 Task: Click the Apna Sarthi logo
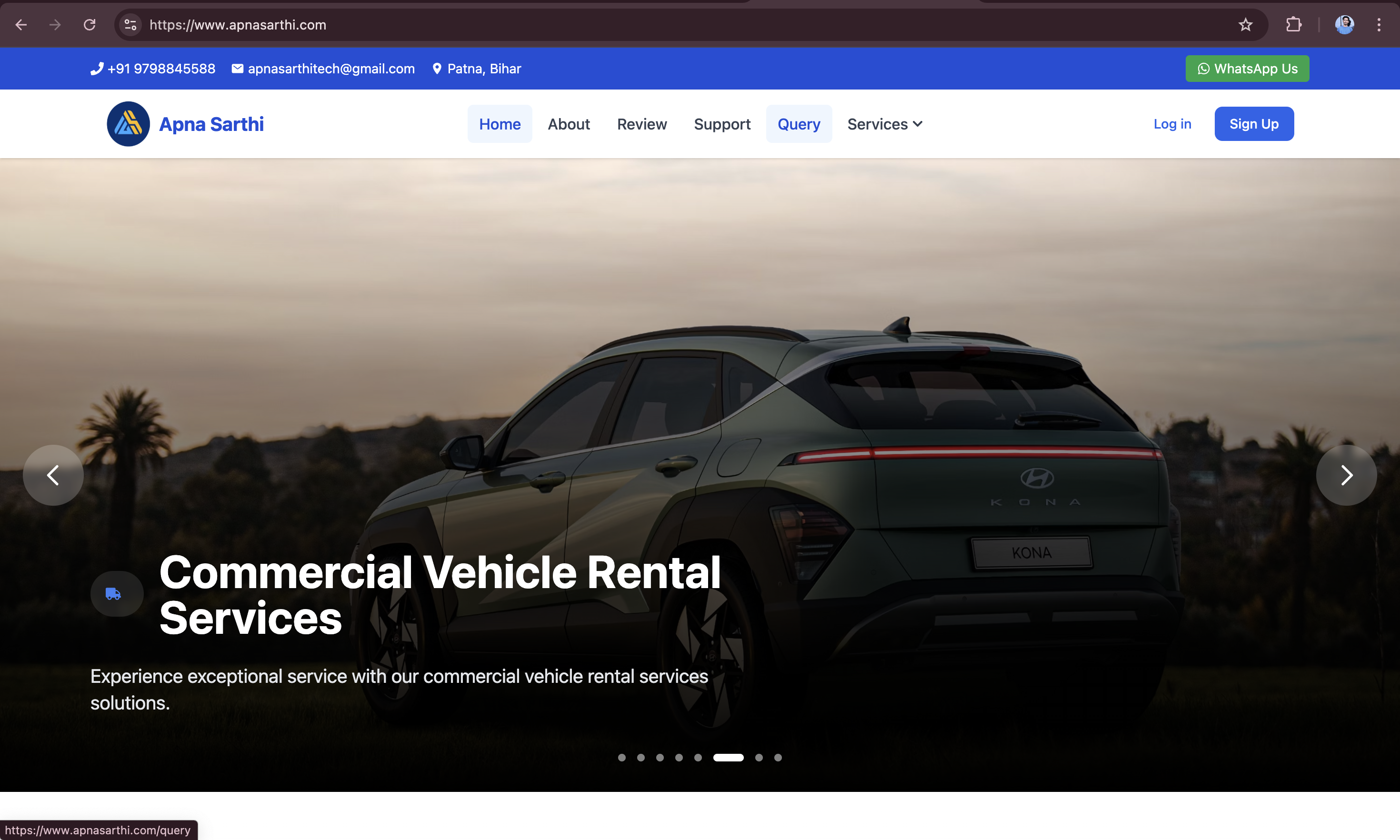[128, 123]
